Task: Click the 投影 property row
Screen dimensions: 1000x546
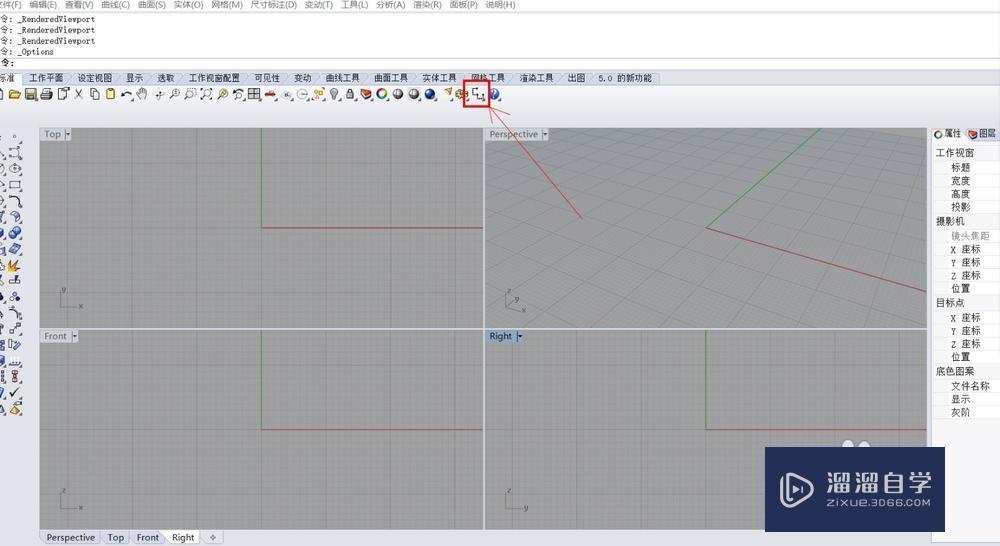Action: pyautogui.click(x=965, y=207)
